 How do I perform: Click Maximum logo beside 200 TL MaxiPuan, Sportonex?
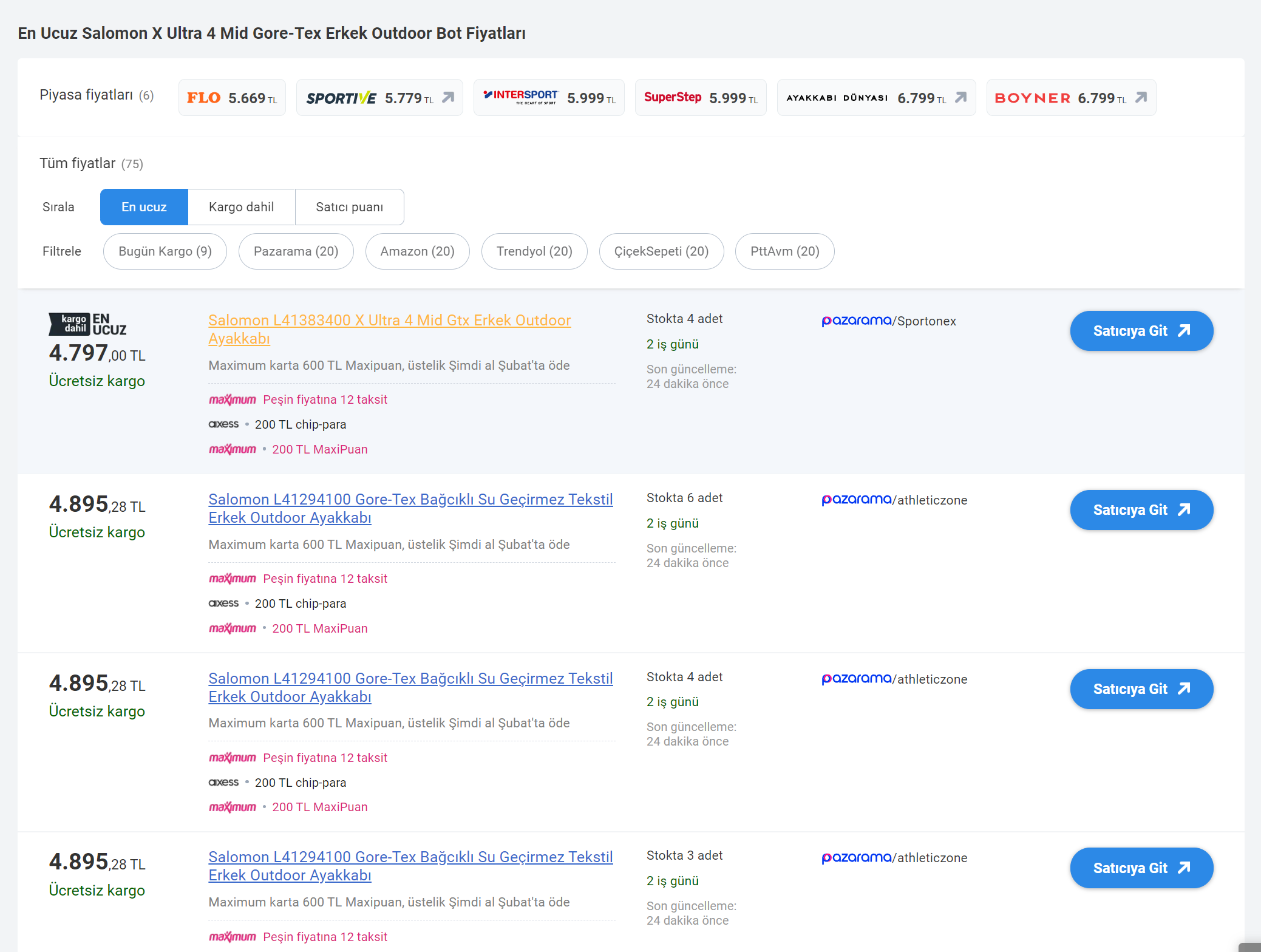[233, 449]
